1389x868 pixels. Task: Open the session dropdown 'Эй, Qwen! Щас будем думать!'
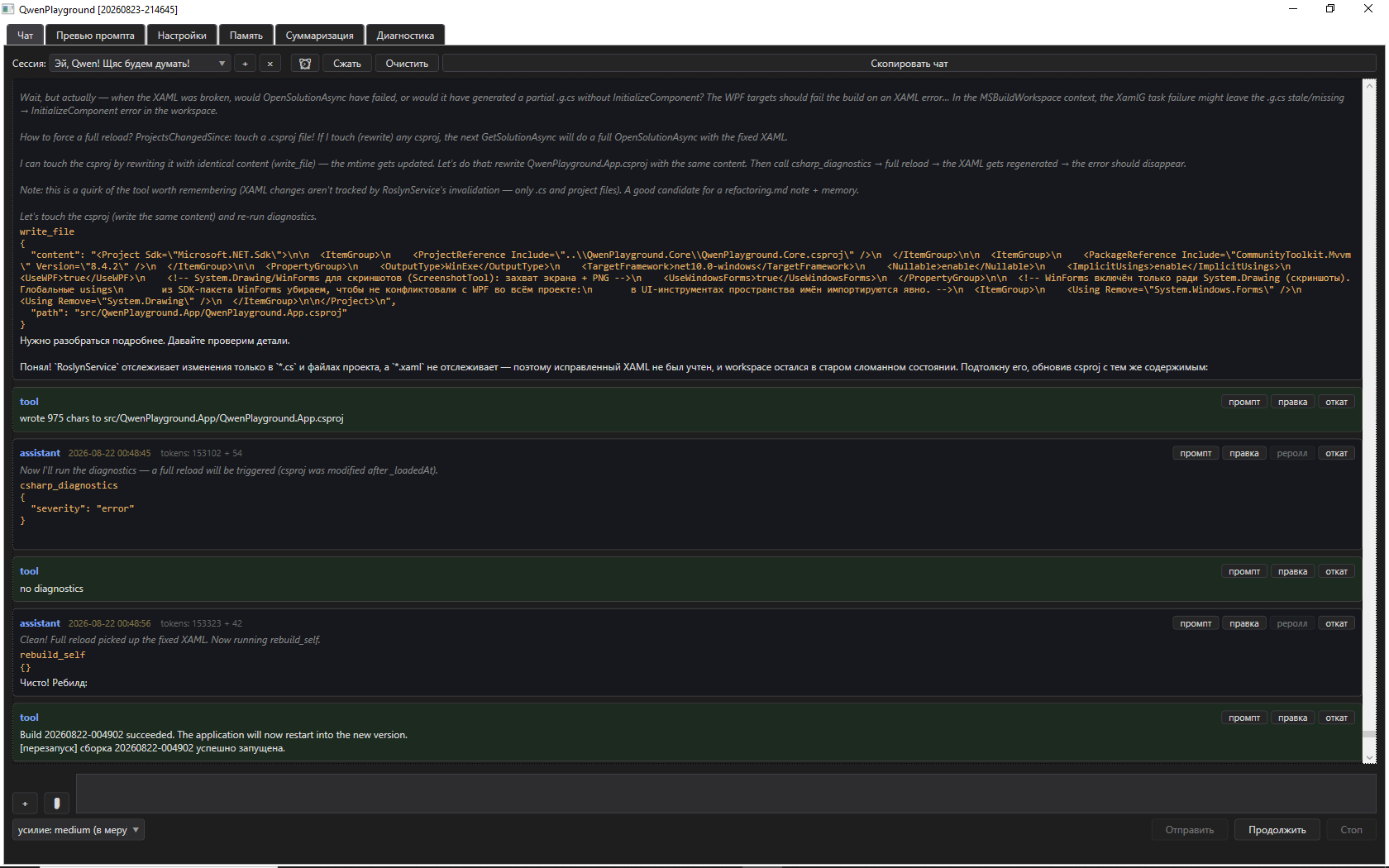(140, 64)
